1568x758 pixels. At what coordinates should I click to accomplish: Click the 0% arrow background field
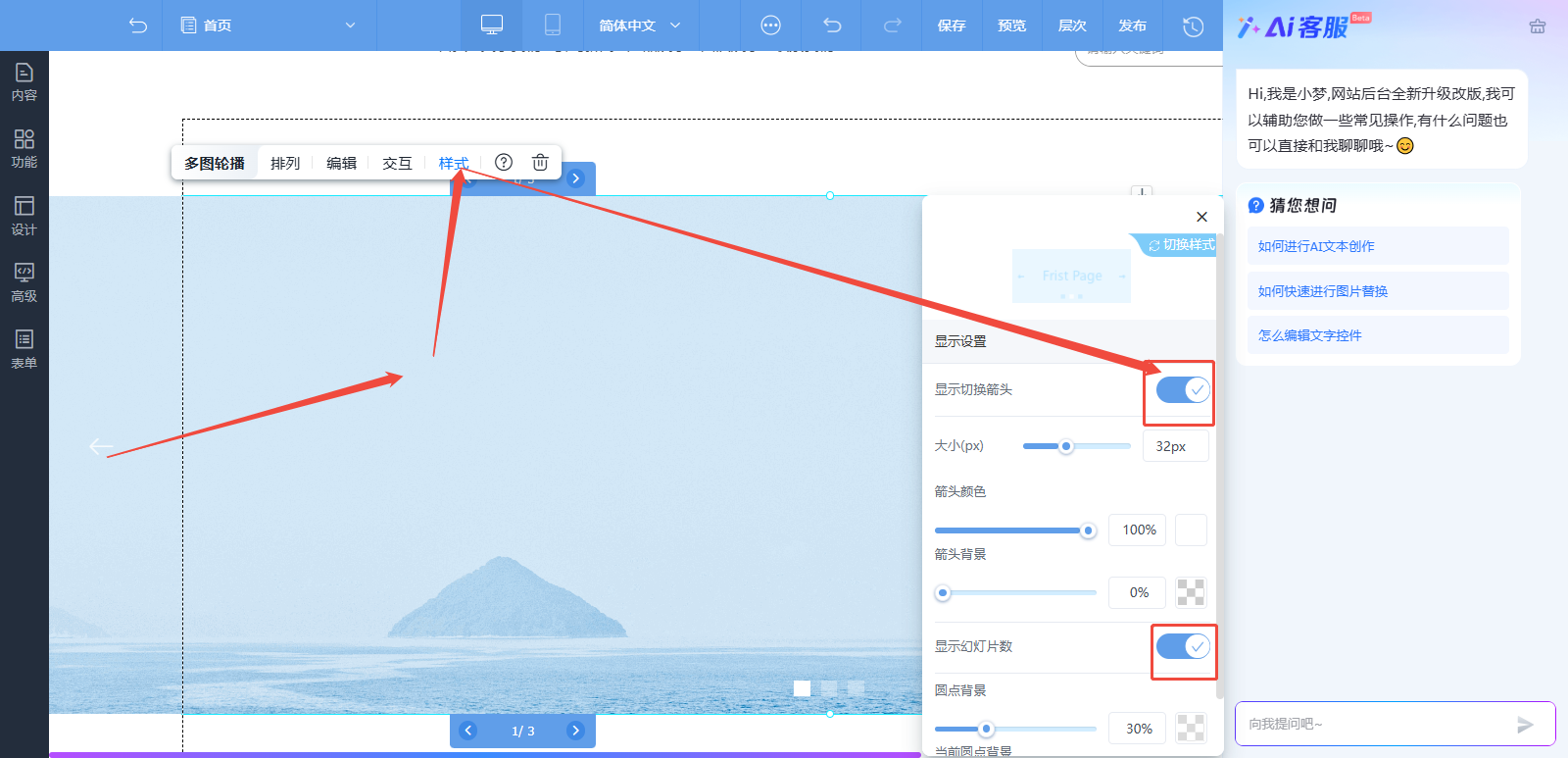click(x=1138, y=592)
